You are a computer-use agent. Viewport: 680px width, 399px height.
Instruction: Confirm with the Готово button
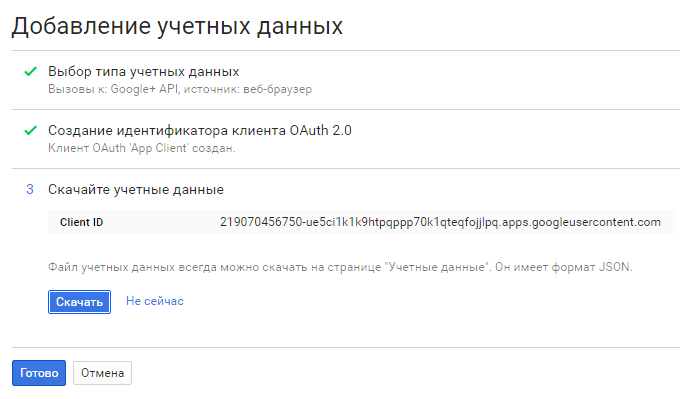39,373
